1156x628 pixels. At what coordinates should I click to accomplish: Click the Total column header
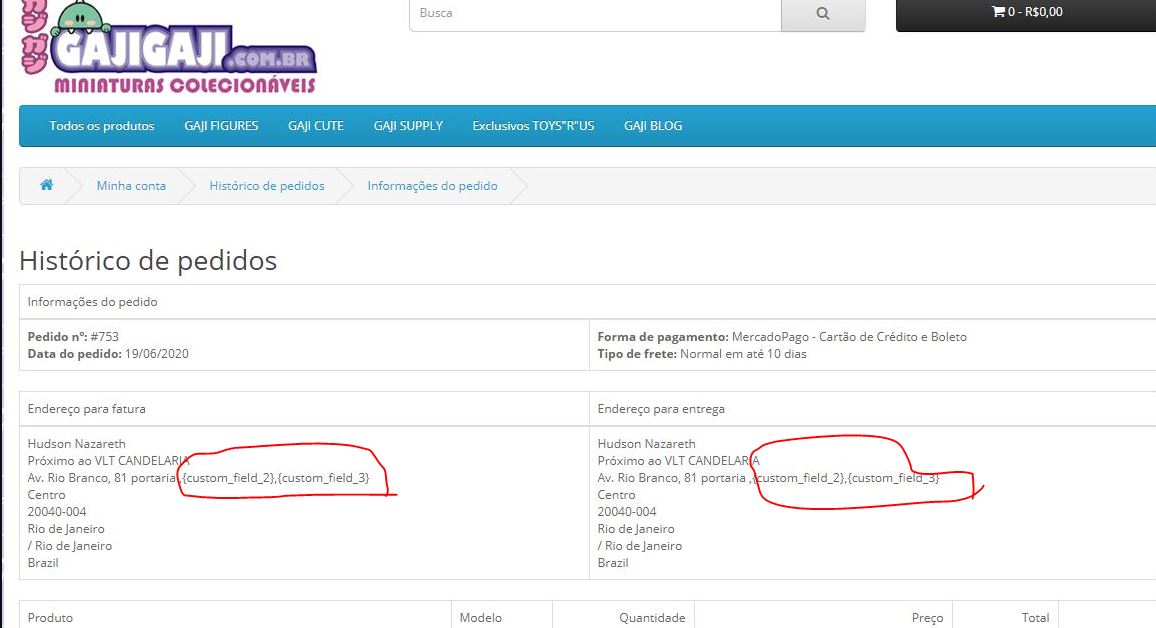coord(1035,618)
